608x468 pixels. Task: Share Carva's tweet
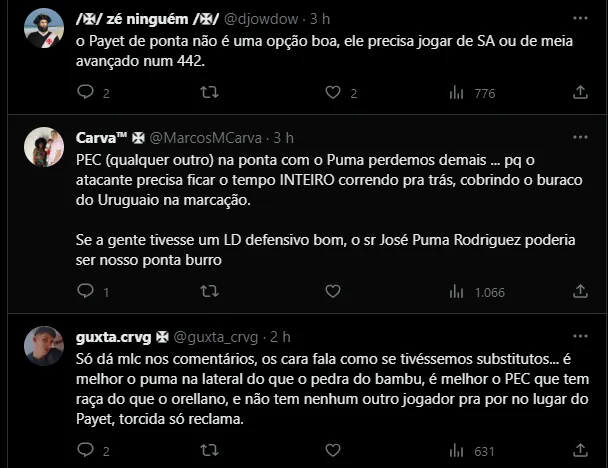click(580, 292)
